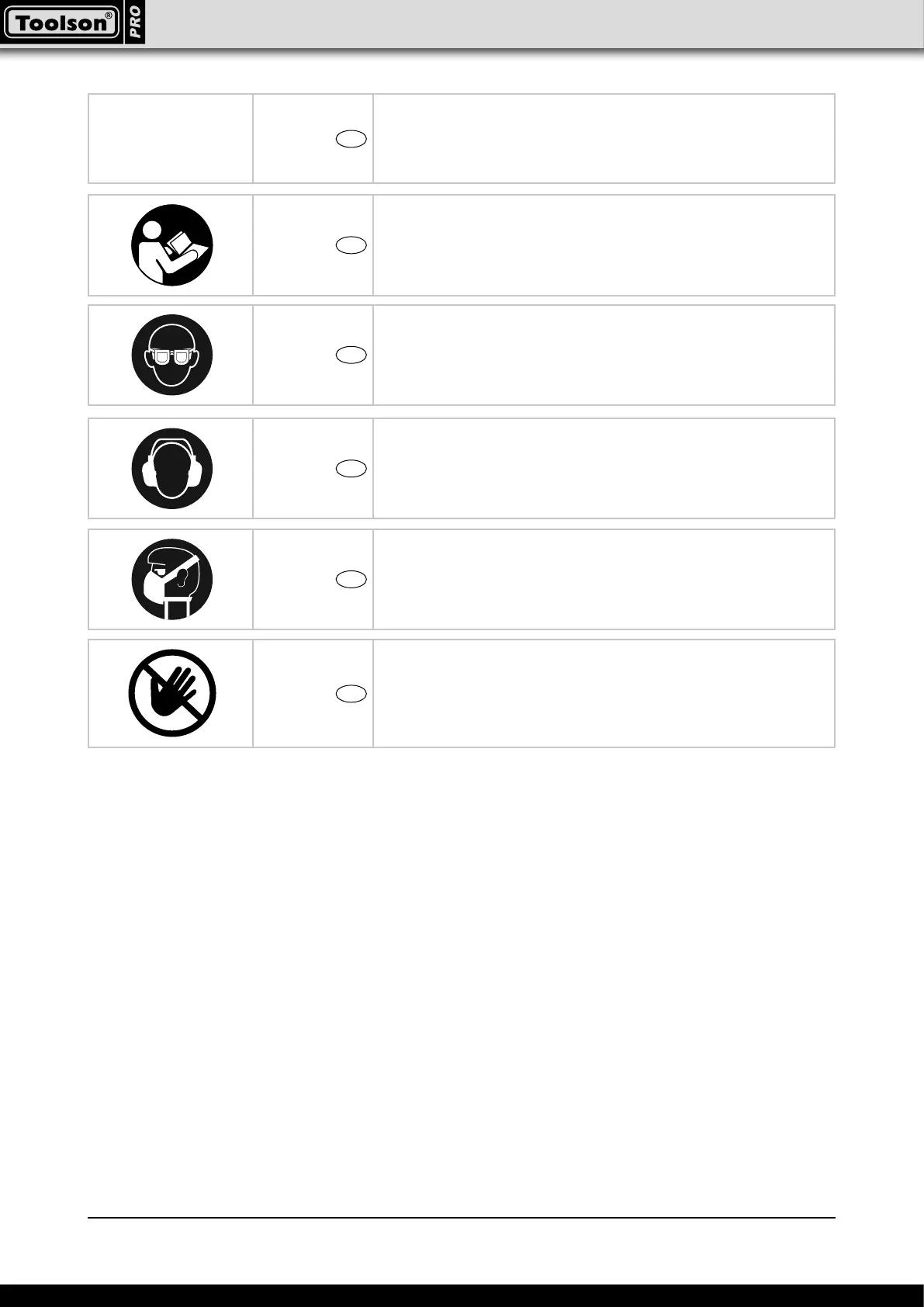Click the Toolson logo
The height and width of the screenshot is (1307, 924).
point(61,23)
